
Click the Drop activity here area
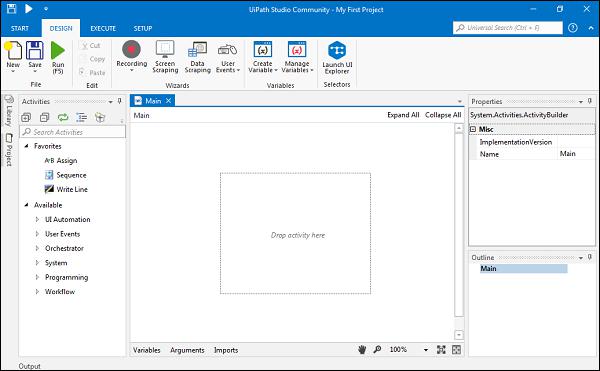[295, 233]
